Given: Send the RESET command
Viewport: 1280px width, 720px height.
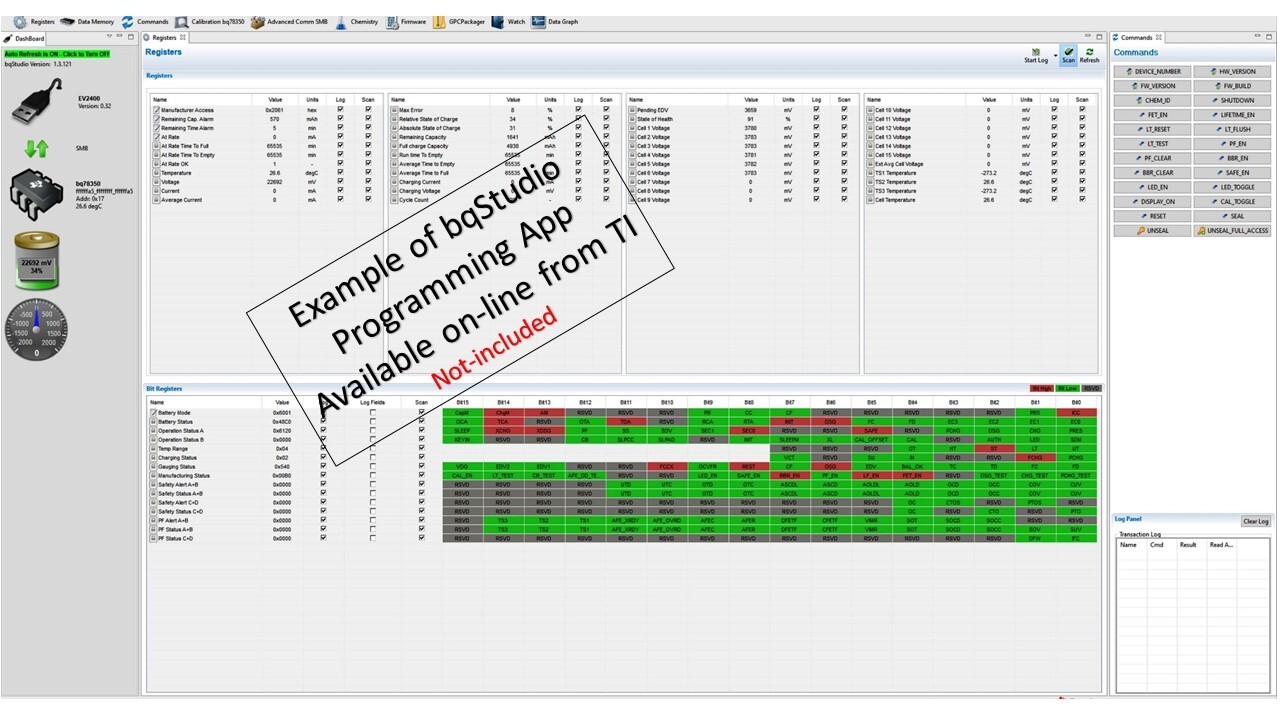Looking at the screenshot, I should (x=1153, y=216).
